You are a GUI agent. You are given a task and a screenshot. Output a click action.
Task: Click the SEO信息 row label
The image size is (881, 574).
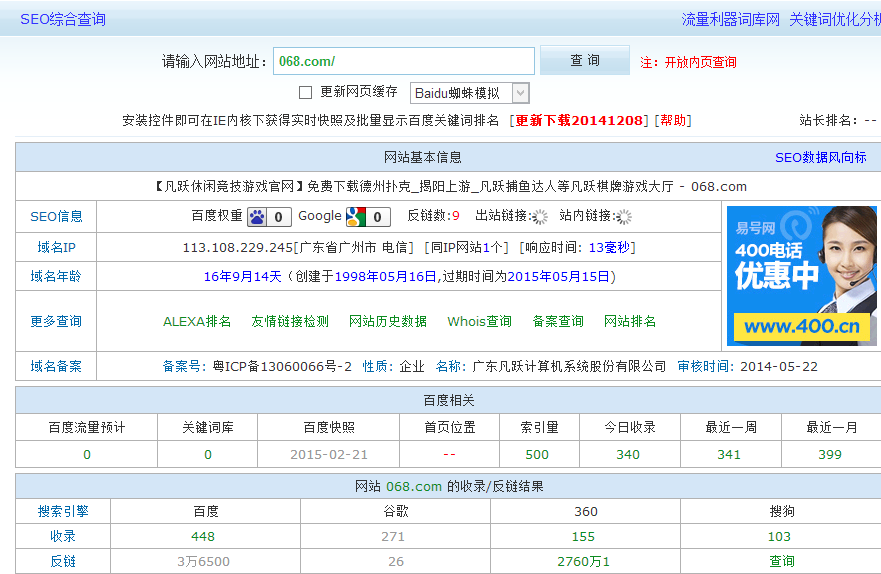click(56, 217)
